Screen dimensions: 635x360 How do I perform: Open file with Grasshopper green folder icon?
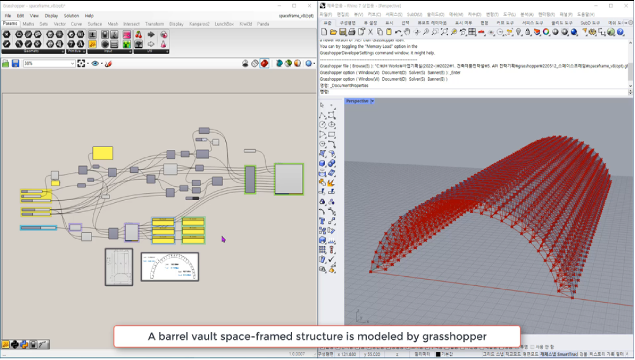5,64
